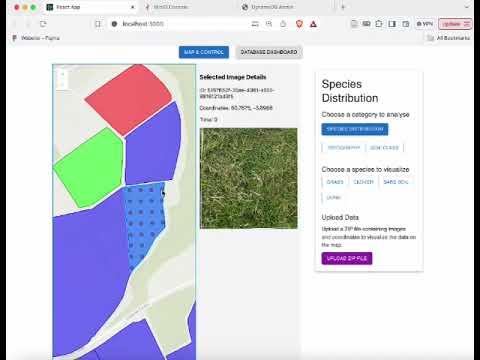Click the VPN button
480x360 pixels.
click(425, 24)
